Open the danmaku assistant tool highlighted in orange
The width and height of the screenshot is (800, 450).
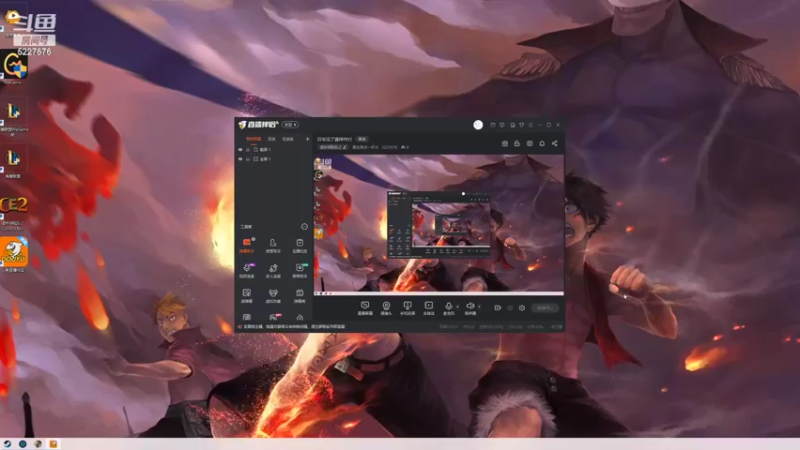247,245
